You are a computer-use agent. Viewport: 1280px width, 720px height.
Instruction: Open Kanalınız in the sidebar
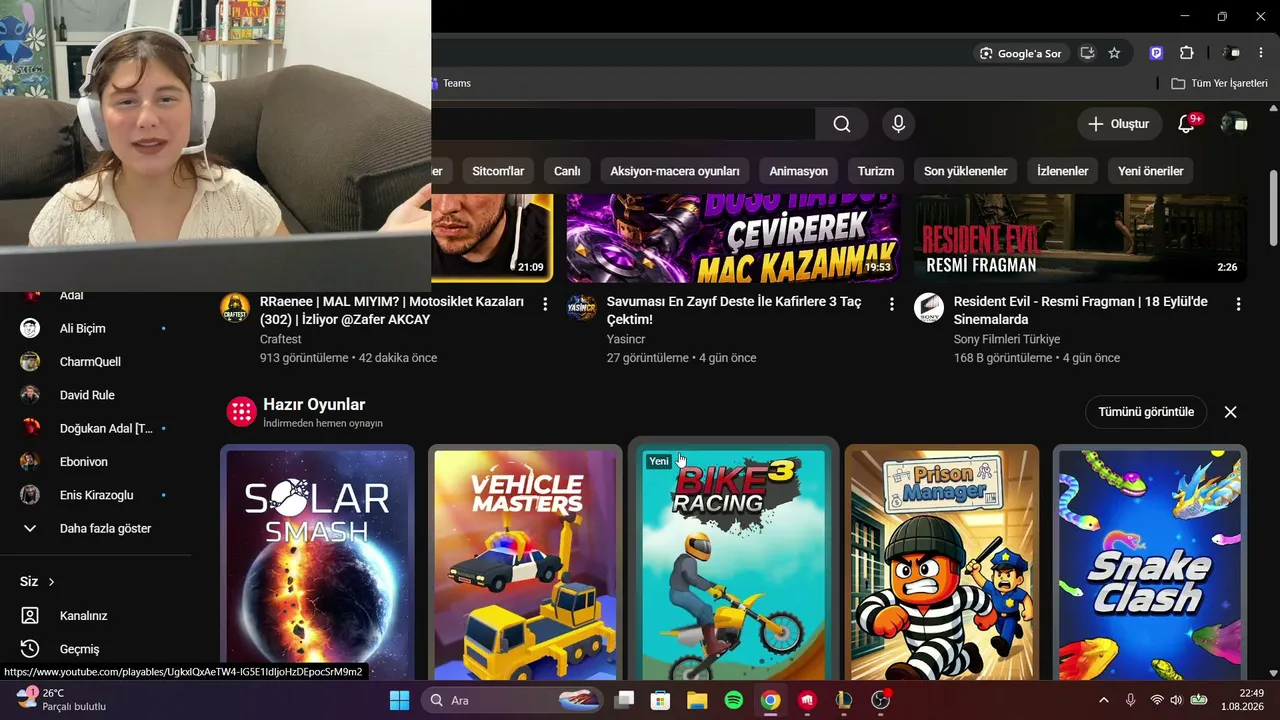tap(95, 616)
